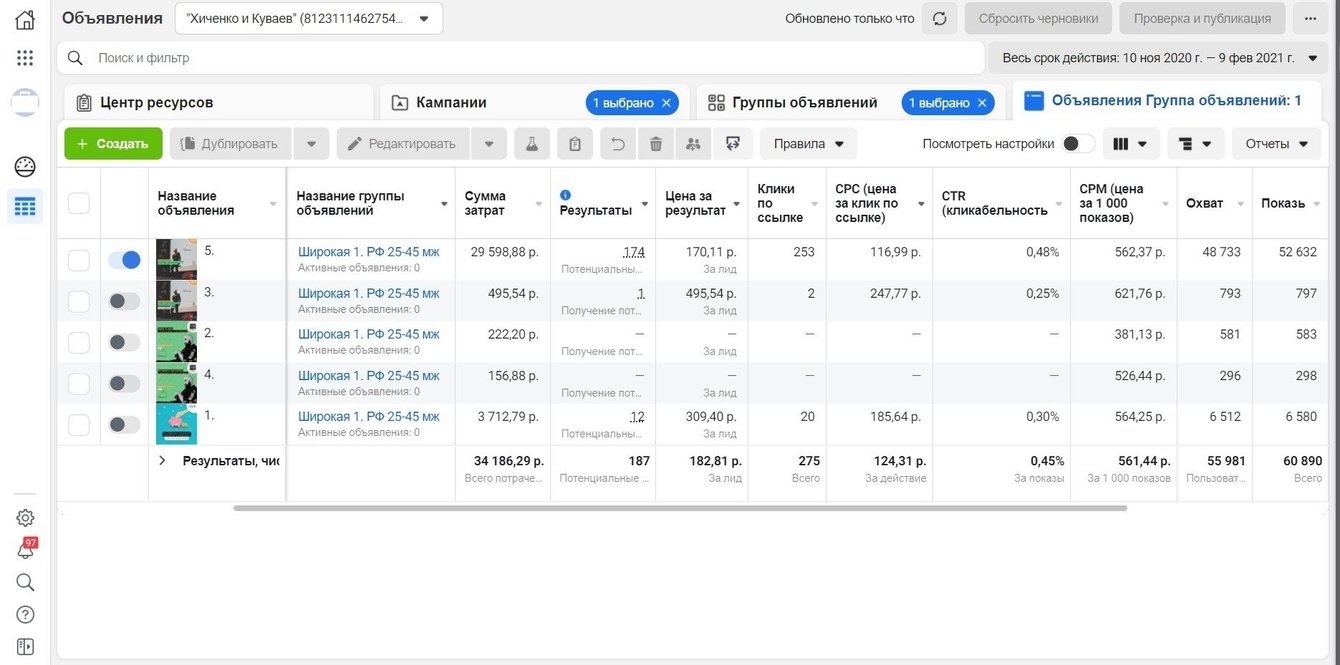Click the help question mark icon
The height and width of the screenshot is (665, 1340).
tap(25, 614)
